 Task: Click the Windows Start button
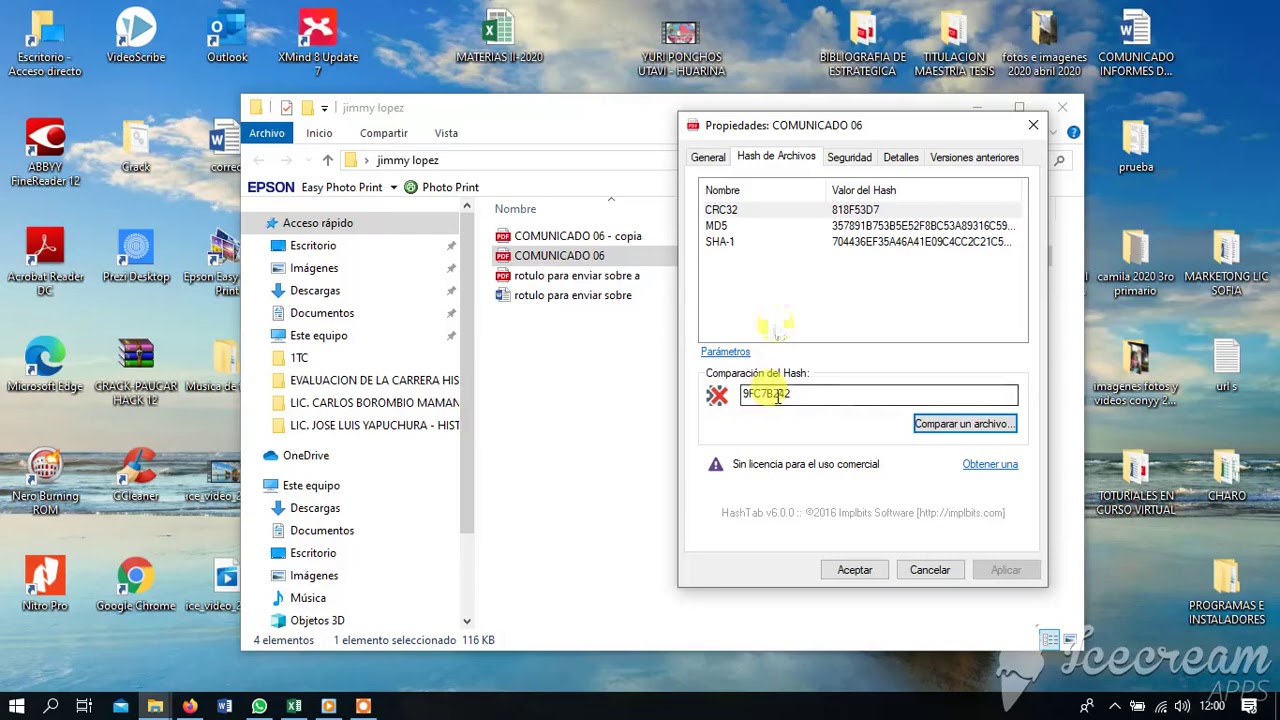coord(16,706)
